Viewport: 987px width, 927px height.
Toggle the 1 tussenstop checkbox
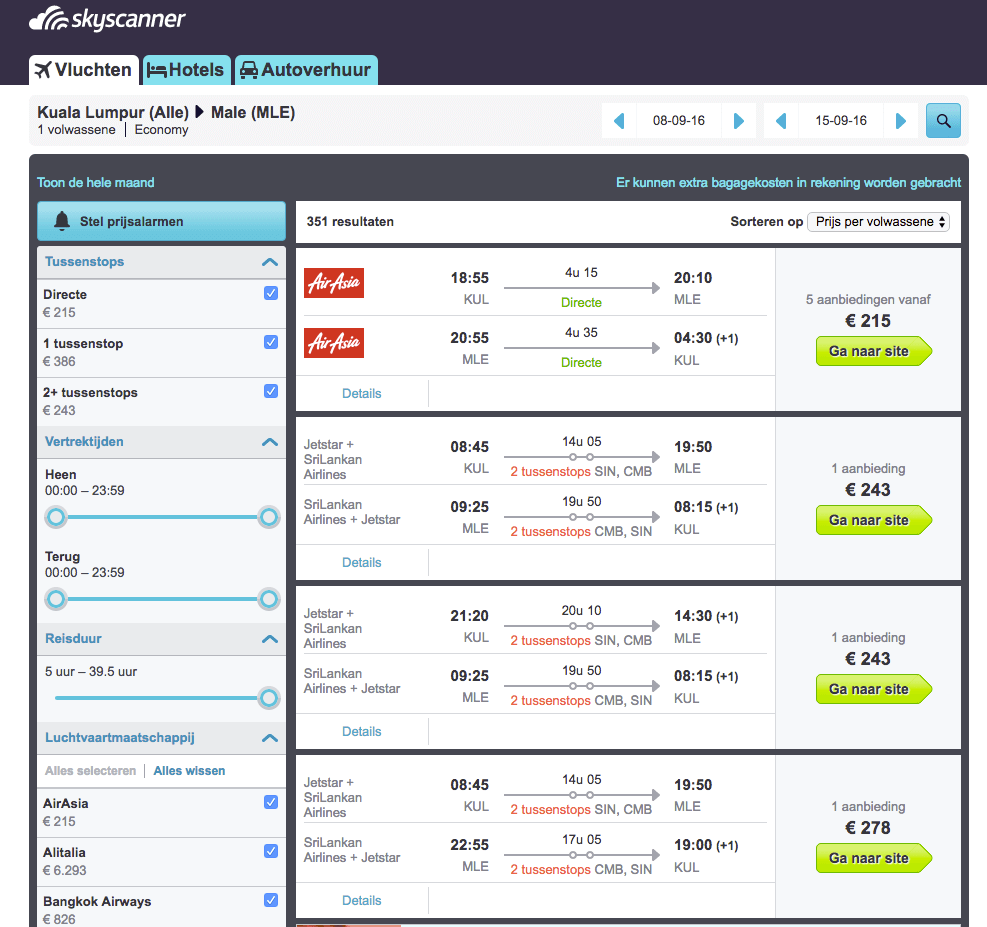tap(270, 342)
